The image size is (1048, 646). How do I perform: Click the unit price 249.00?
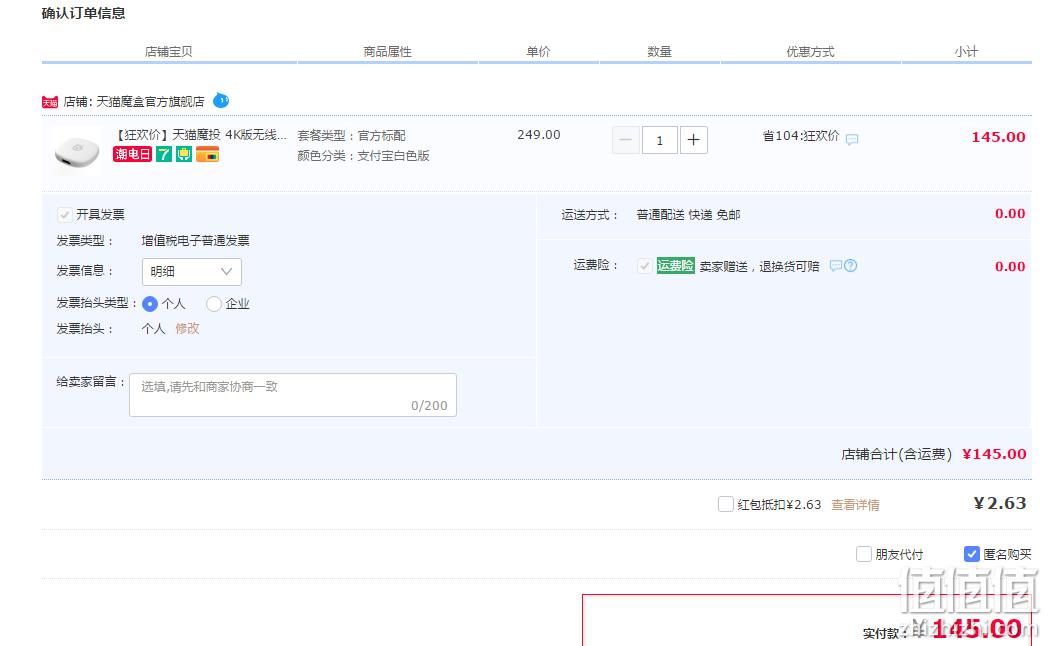coord(539,135)
